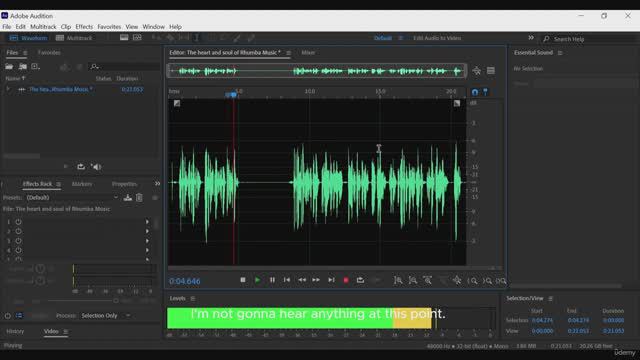Open the Favorites menu

pos(109,27)
